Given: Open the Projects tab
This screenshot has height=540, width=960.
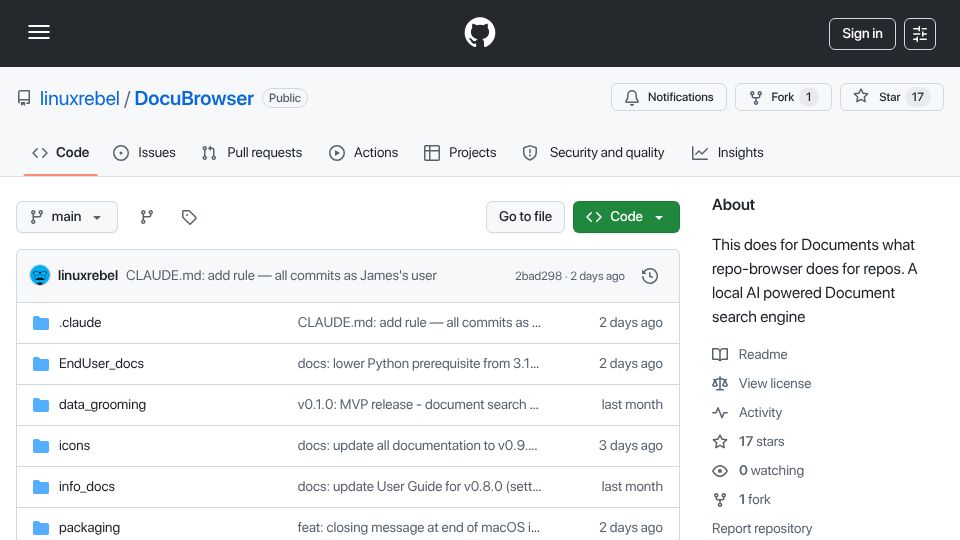Looking at the screenshot, I should [460, 153].
